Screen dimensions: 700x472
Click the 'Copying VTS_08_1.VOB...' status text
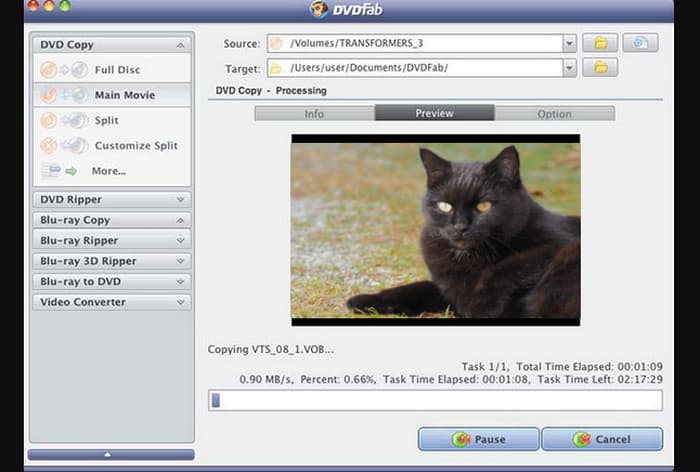point(271,349)
